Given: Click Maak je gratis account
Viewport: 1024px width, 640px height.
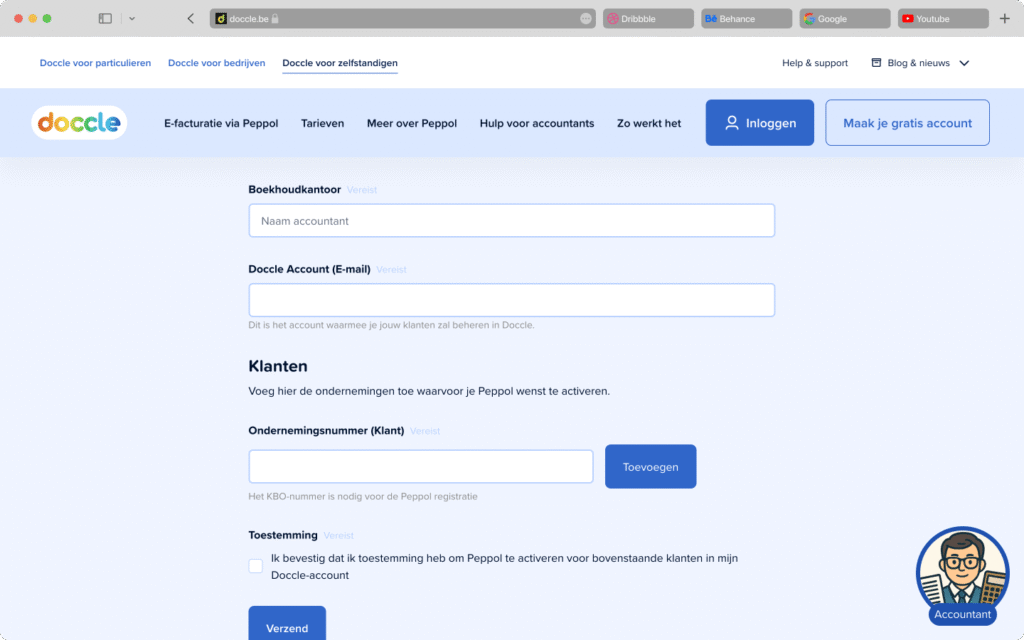Looking at the screenshot, I should 906,122.
